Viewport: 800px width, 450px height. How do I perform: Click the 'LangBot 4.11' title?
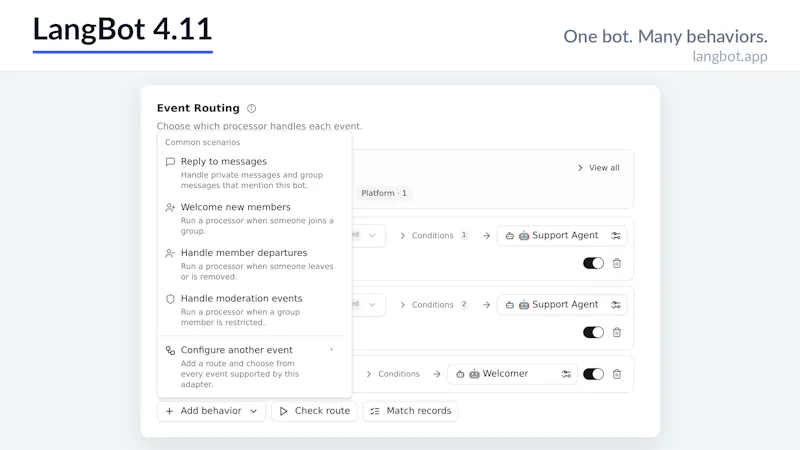[x=122, y=29]
